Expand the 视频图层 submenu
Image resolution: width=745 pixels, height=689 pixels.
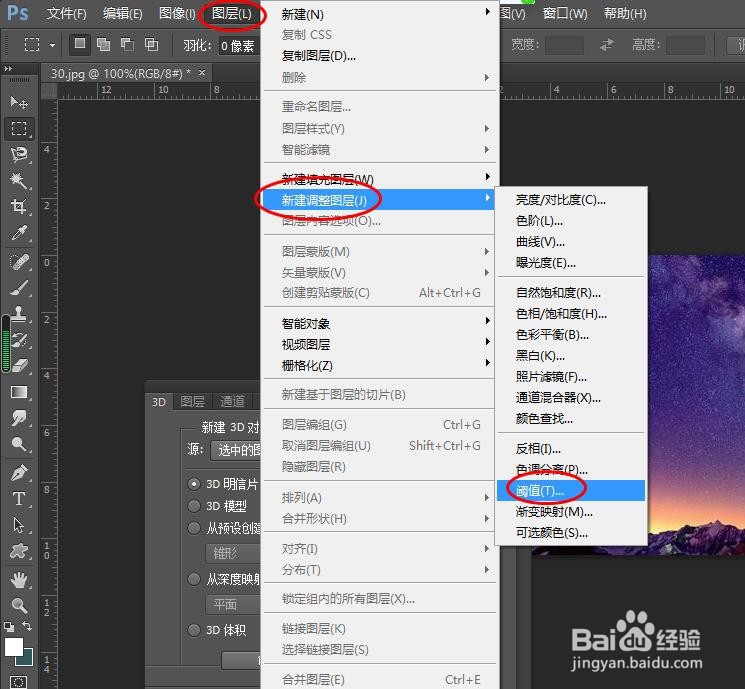coord(379,344)
